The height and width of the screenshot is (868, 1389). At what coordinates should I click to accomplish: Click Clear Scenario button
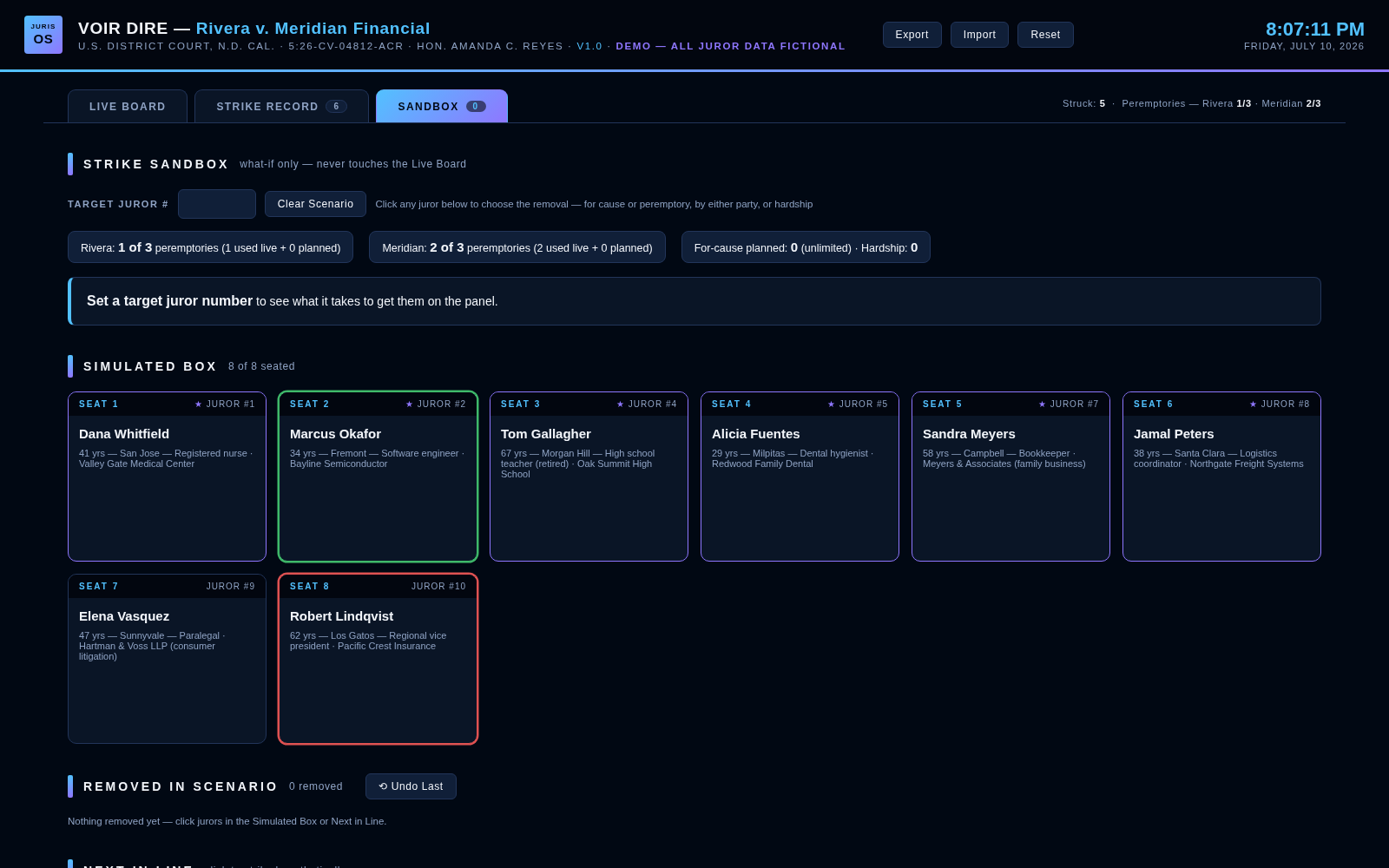coord(315,204)
